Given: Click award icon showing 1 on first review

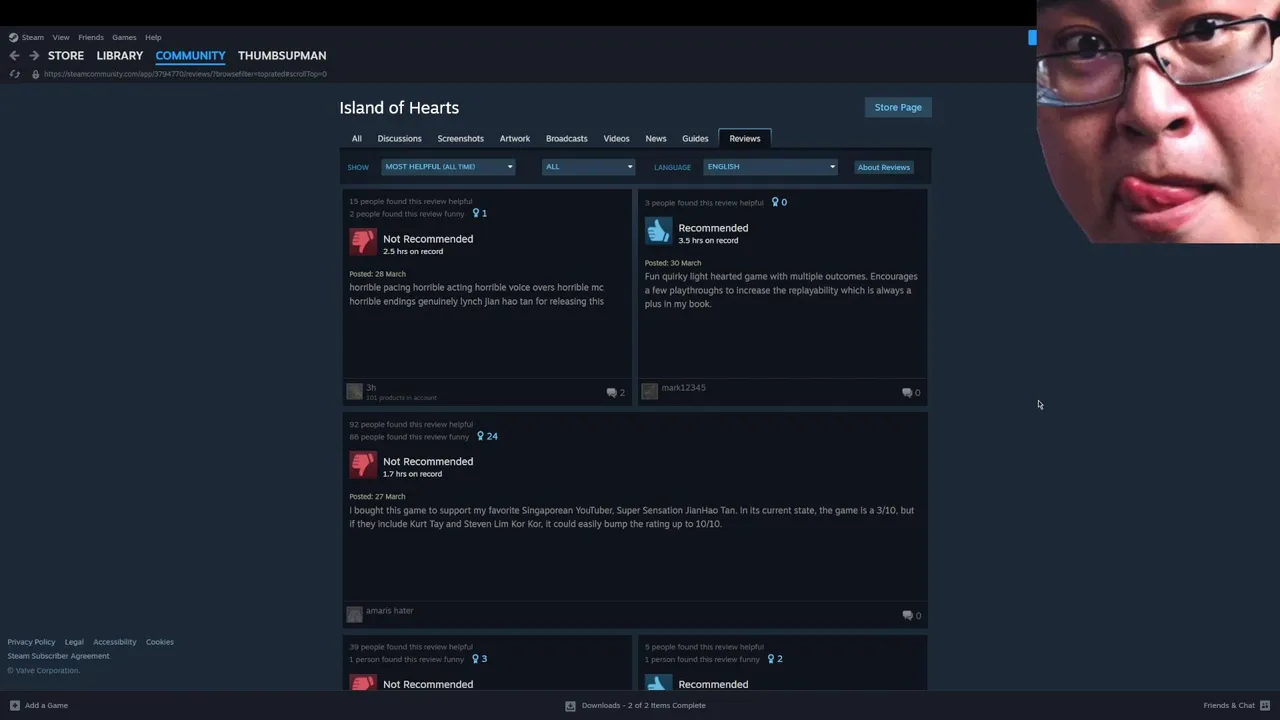Looking at the screenshot, I should [x=476, y=213].
